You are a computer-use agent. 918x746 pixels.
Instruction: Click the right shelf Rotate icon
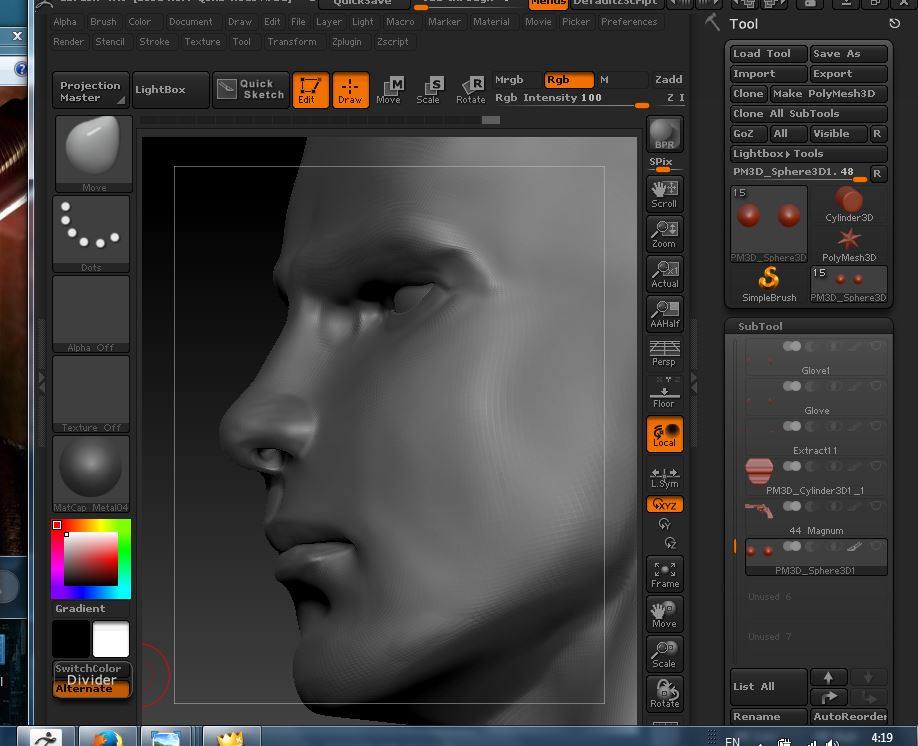[x=664, y=694]
